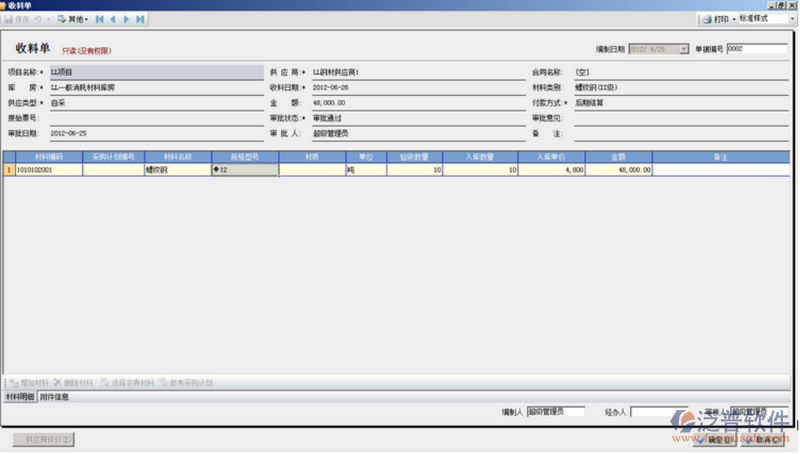Open the 标准样式 print style combo box

point(767,19)
